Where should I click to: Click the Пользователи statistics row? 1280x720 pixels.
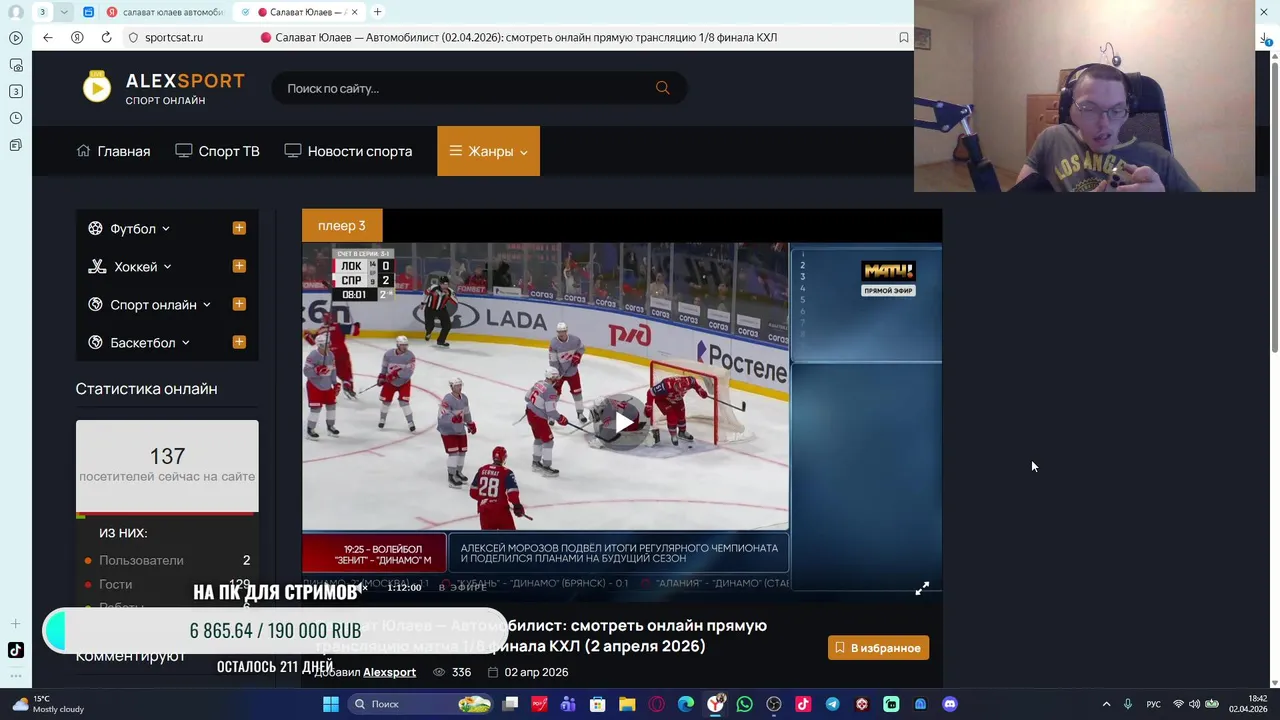[167, 560]
